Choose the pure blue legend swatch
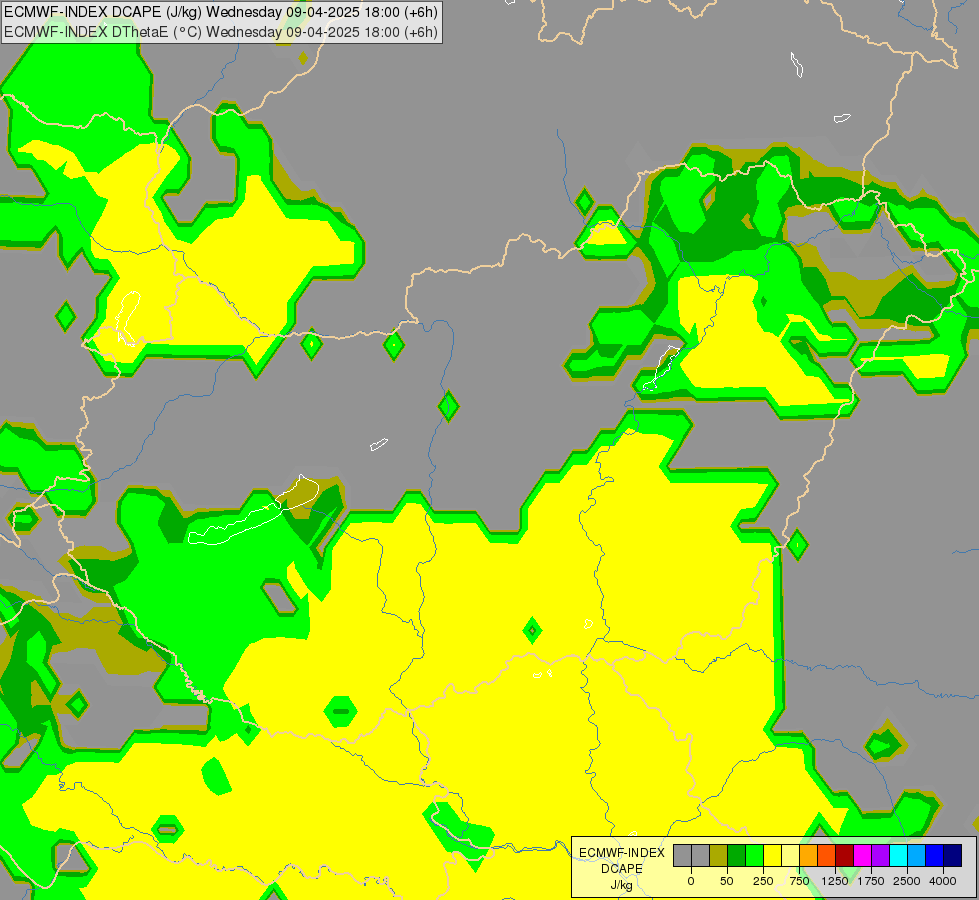The width and height of the screenshot is (979, 900). click(935, 855)
